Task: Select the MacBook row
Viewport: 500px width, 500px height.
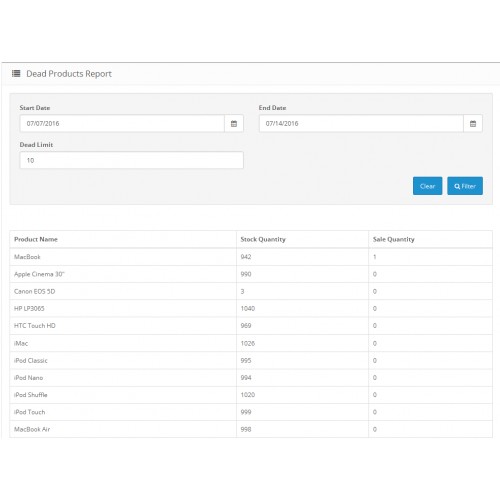Action: click(251, 257)
